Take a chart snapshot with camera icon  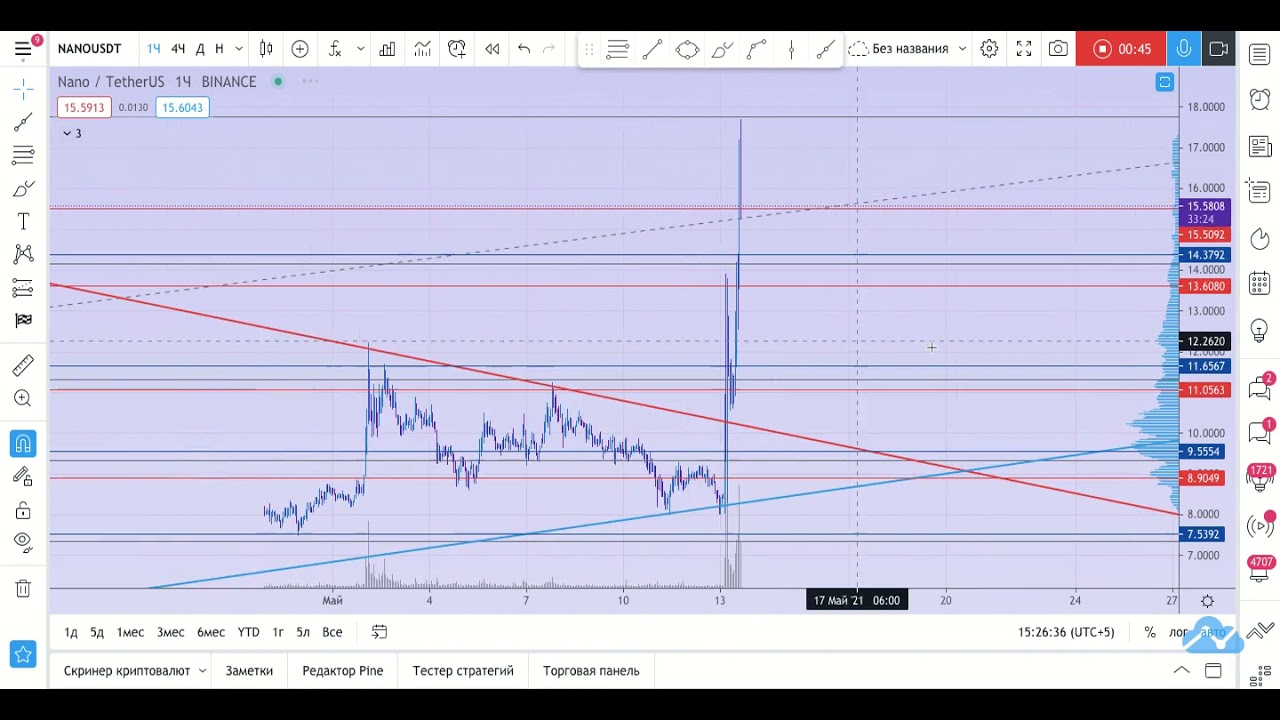tap(1058, 49)
